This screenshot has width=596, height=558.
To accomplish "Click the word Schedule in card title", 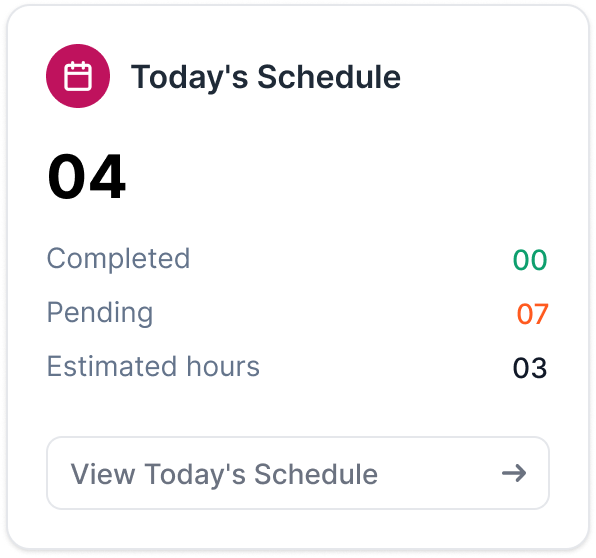I will coord(329,77).
